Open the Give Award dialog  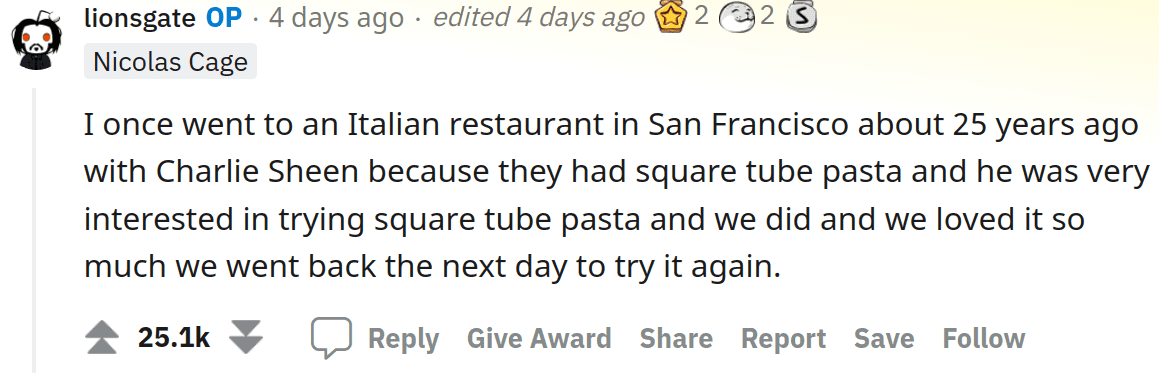click(x=539, y=339)
